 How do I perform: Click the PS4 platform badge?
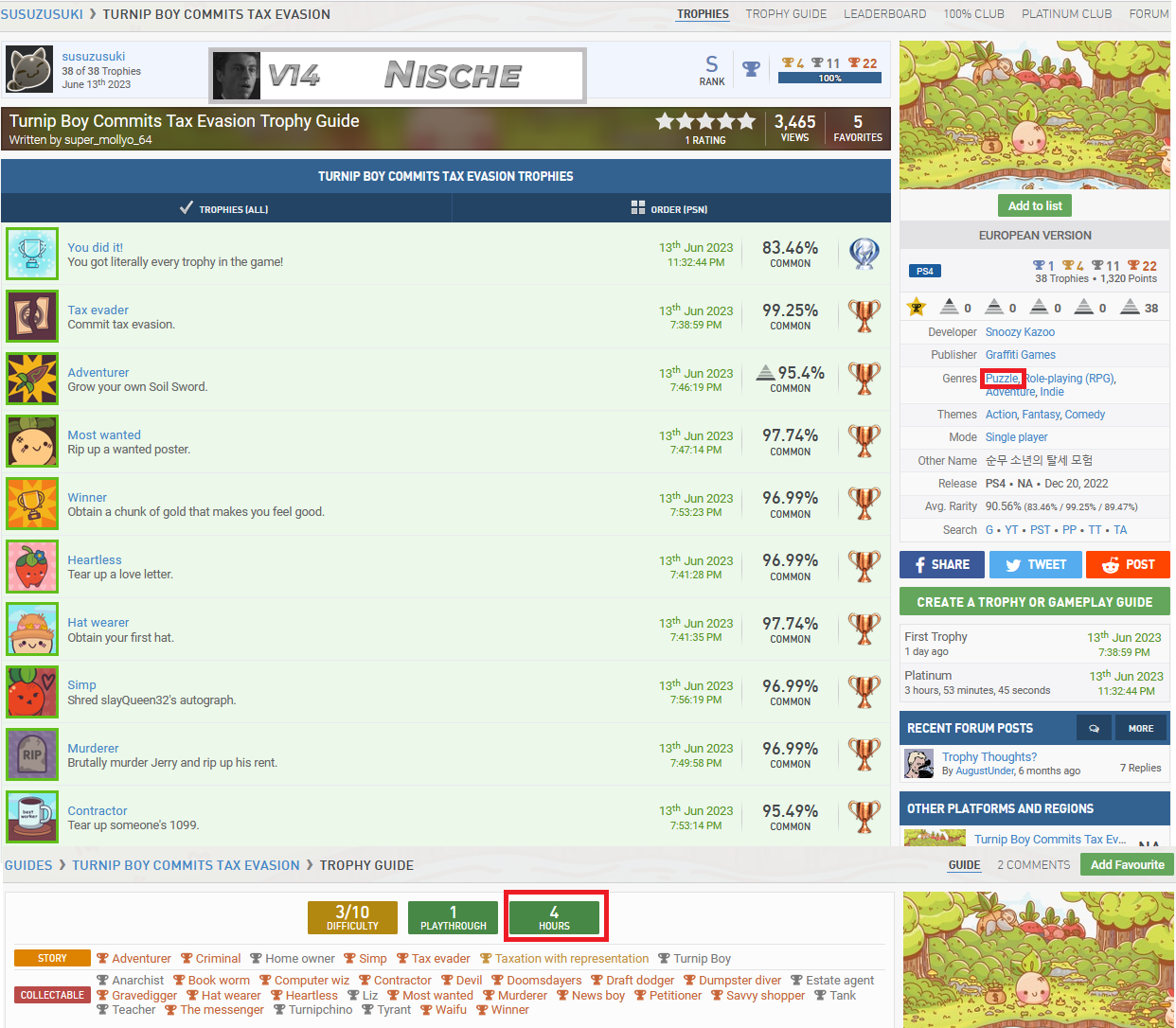pos(925,272)
